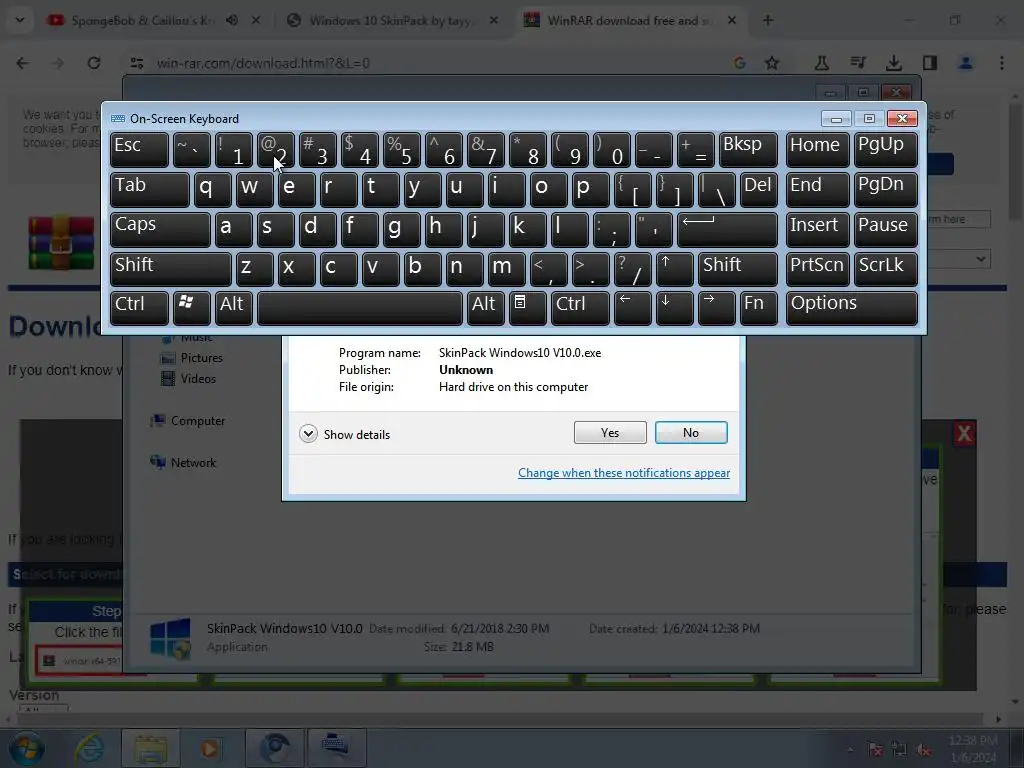
Task: Click the Esc key
Action: [x=139, y=150]
